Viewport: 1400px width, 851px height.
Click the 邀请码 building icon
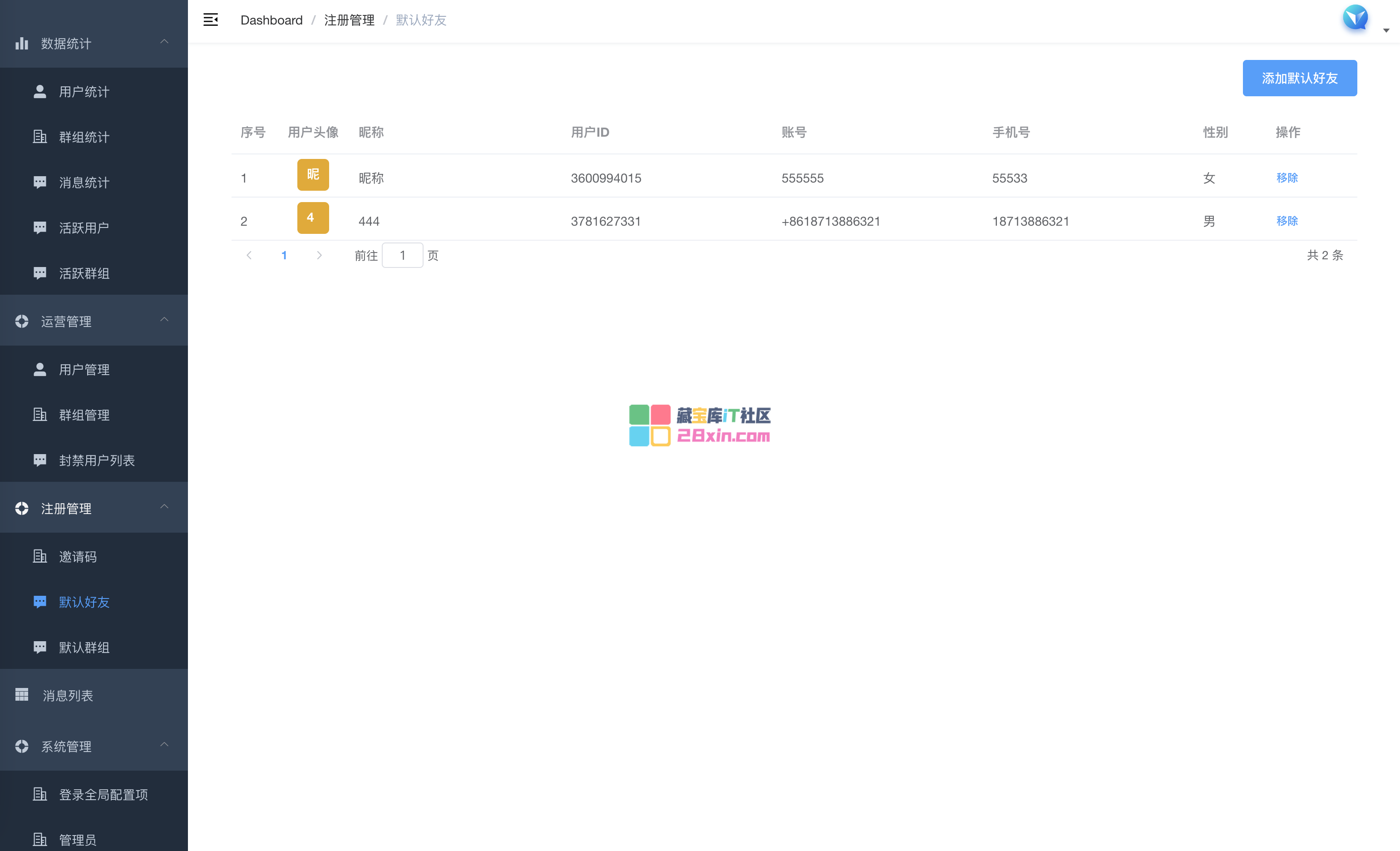click(40, 556)
